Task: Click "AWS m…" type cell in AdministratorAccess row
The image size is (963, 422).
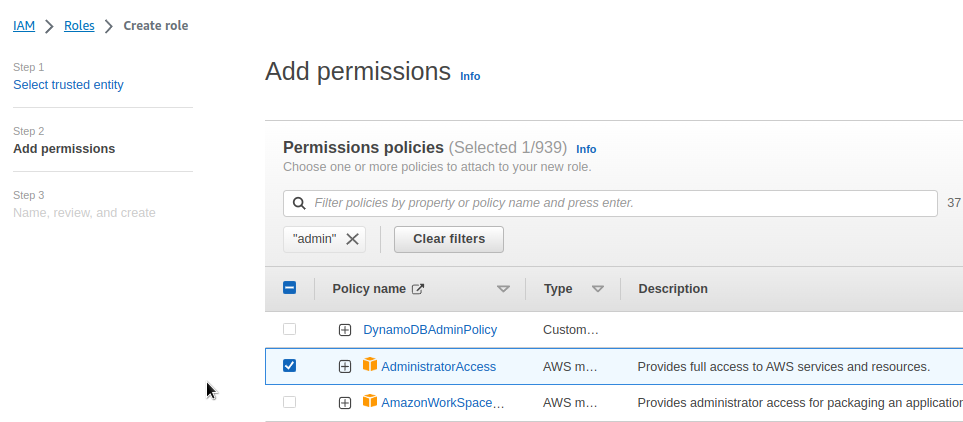Action: click(570, 367)
